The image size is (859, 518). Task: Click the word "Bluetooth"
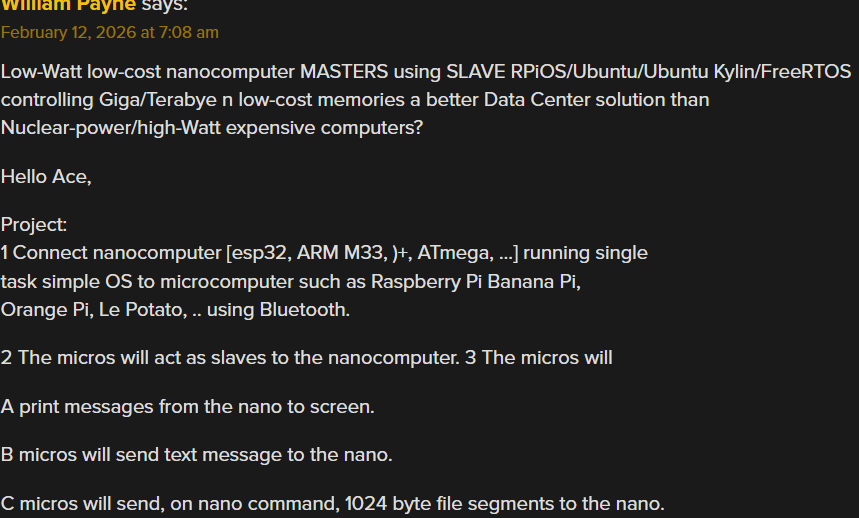304,309
